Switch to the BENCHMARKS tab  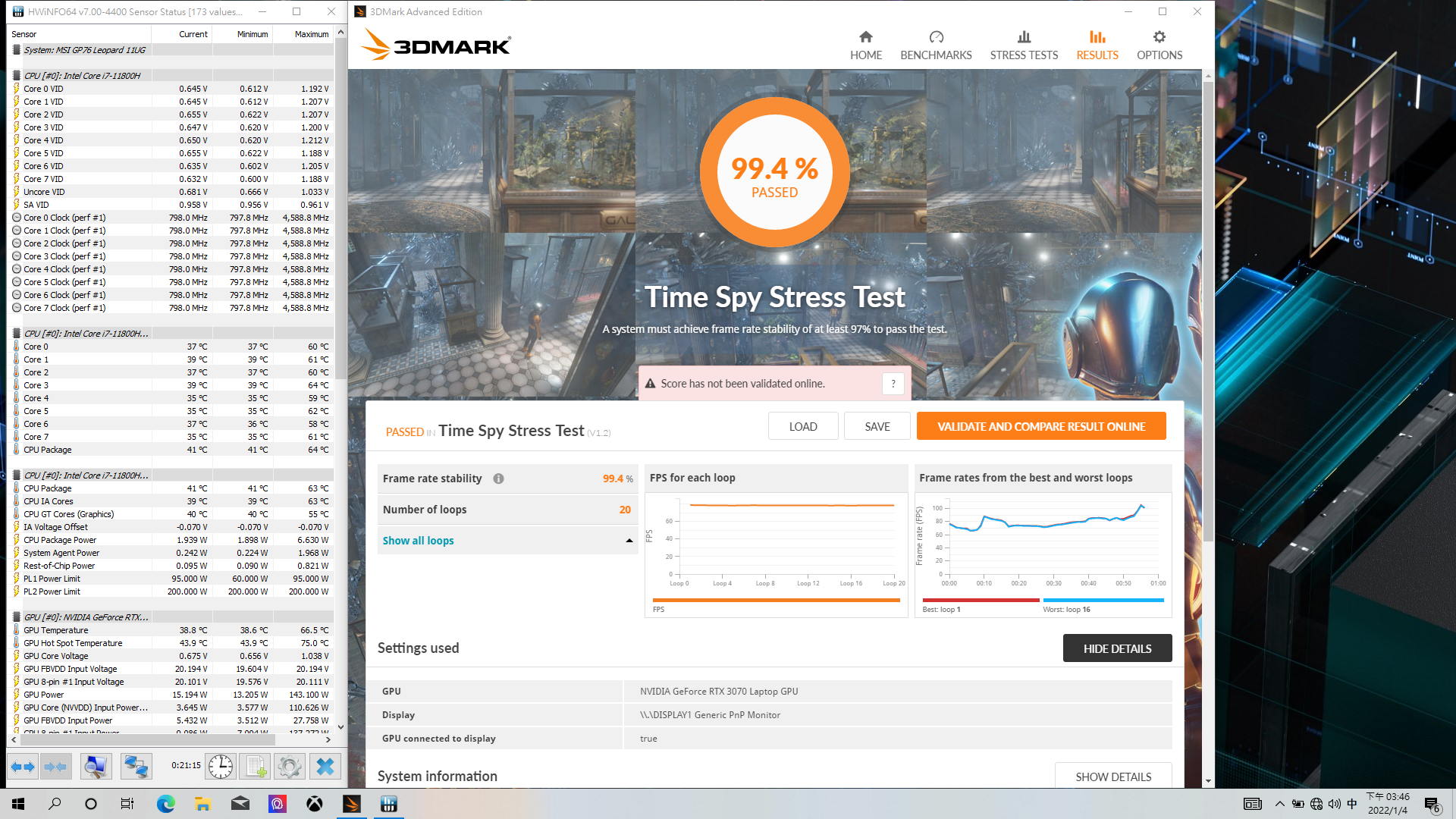[x=936, y=45]
